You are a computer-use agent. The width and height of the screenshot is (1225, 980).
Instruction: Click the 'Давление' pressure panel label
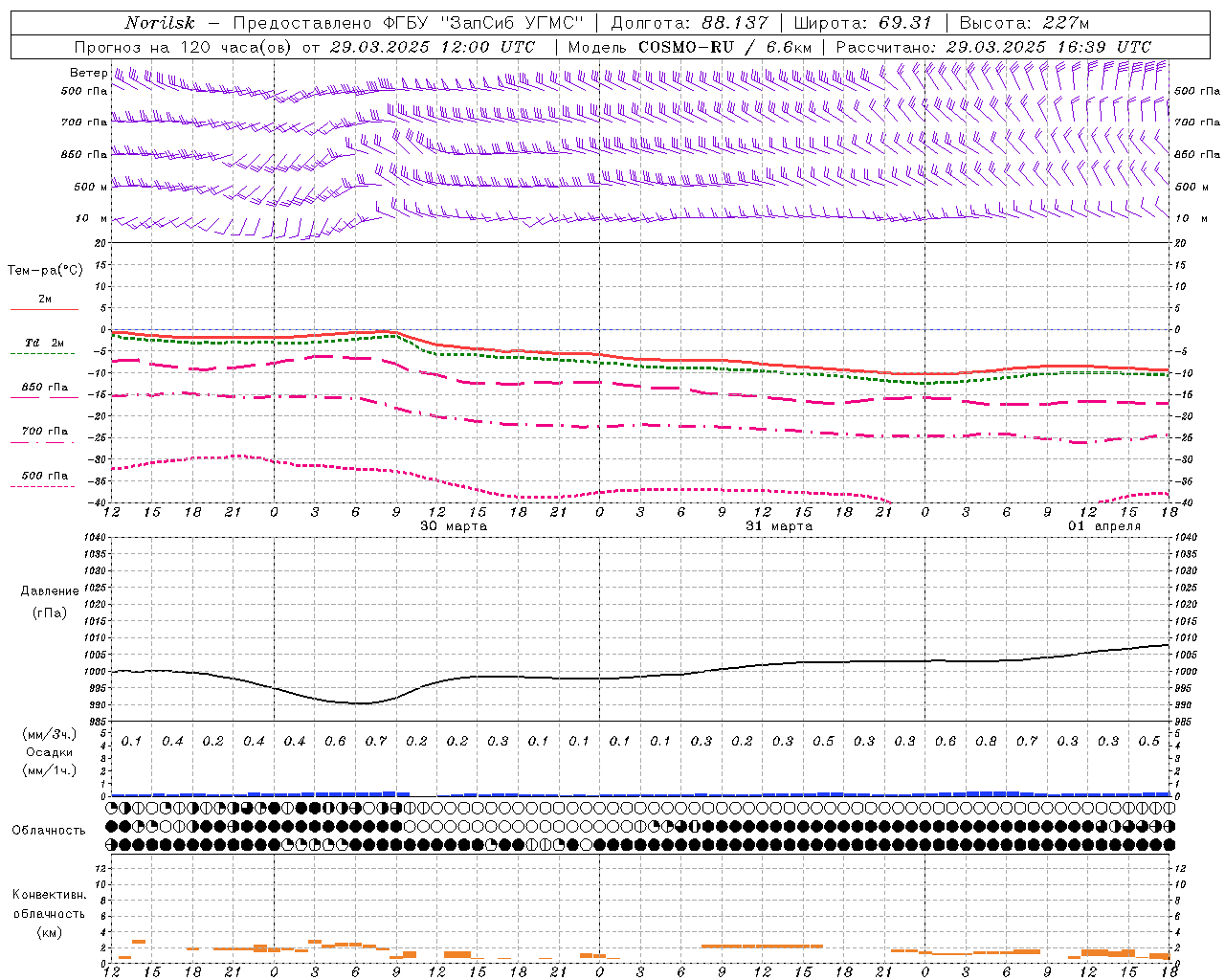pos(50,591)
